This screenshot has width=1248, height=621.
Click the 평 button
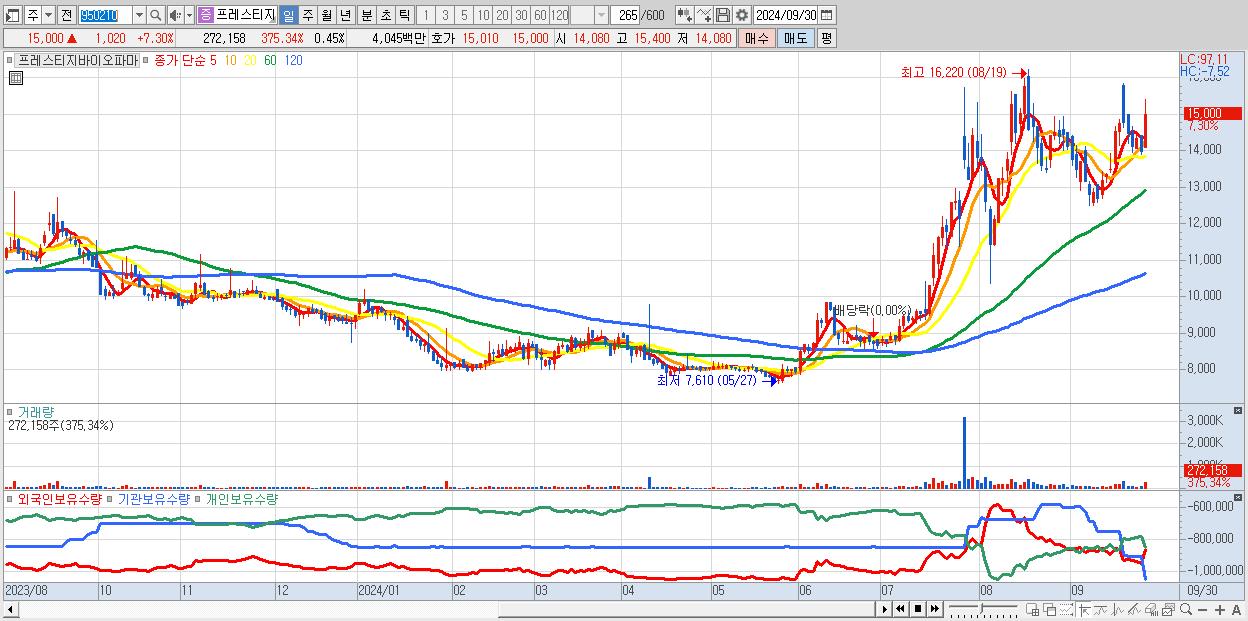tap(826, 38)
